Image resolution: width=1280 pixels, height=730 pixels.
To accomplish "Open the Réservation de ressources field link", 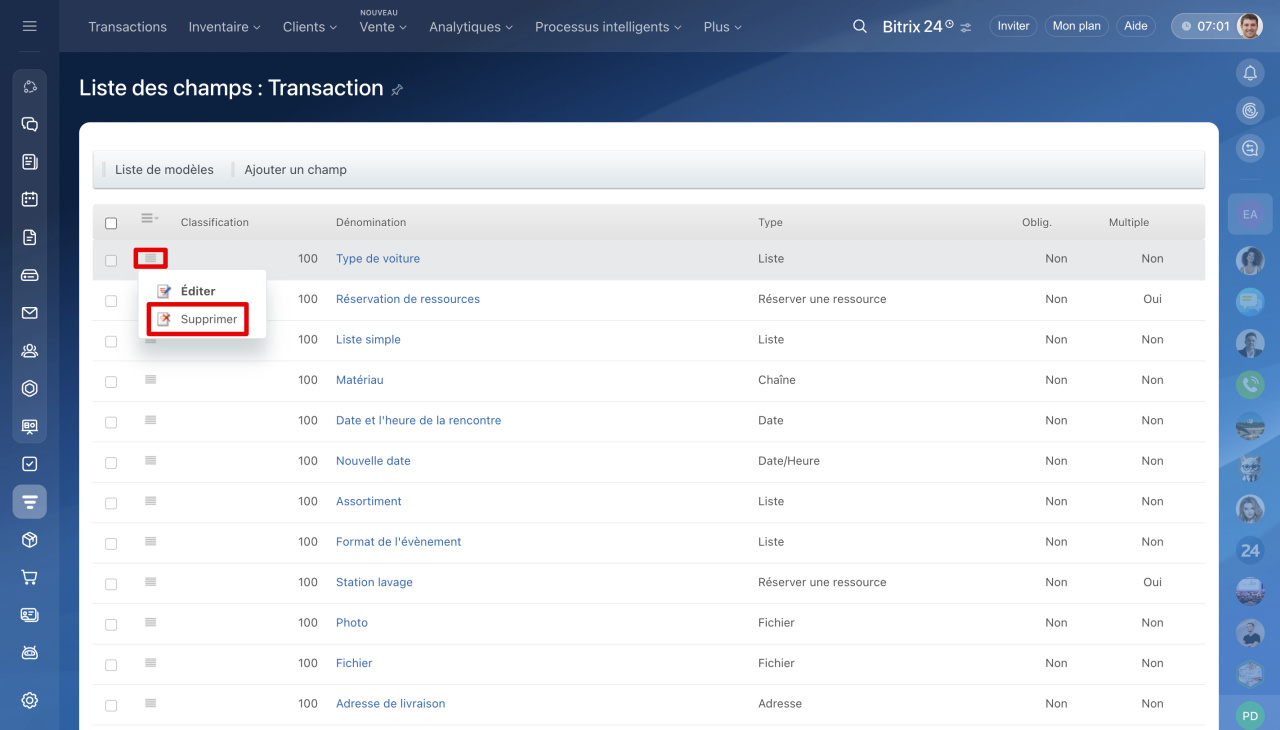I will [407, 299].
